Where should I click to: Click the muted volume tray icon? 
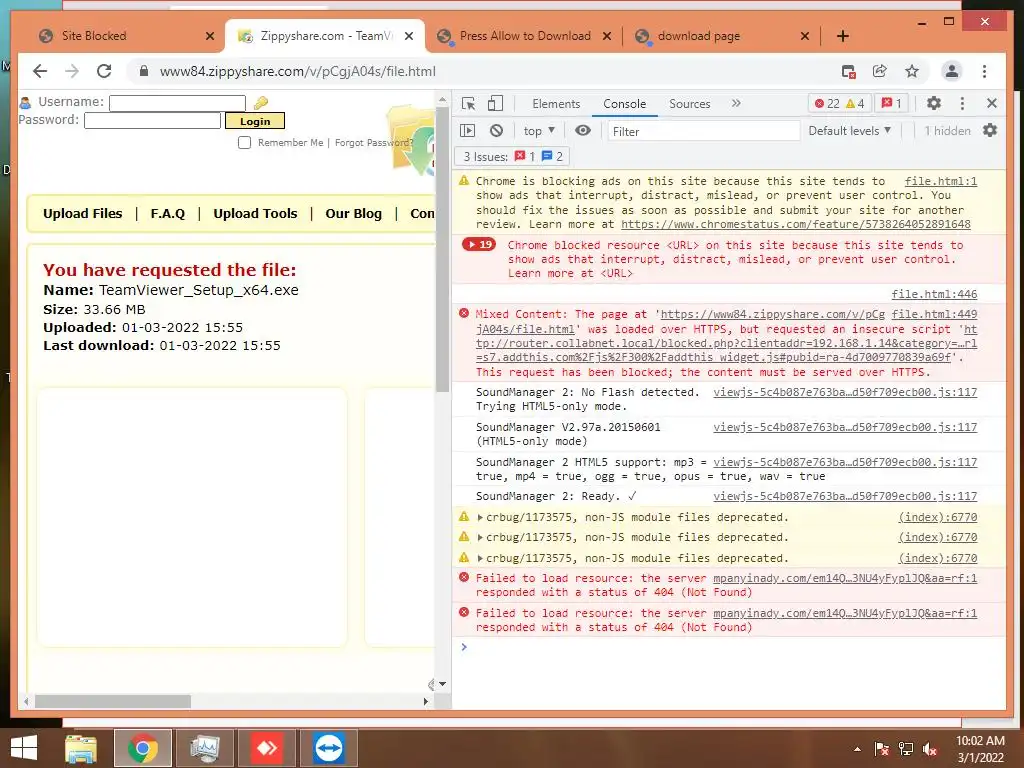click(x=930, y=749)
